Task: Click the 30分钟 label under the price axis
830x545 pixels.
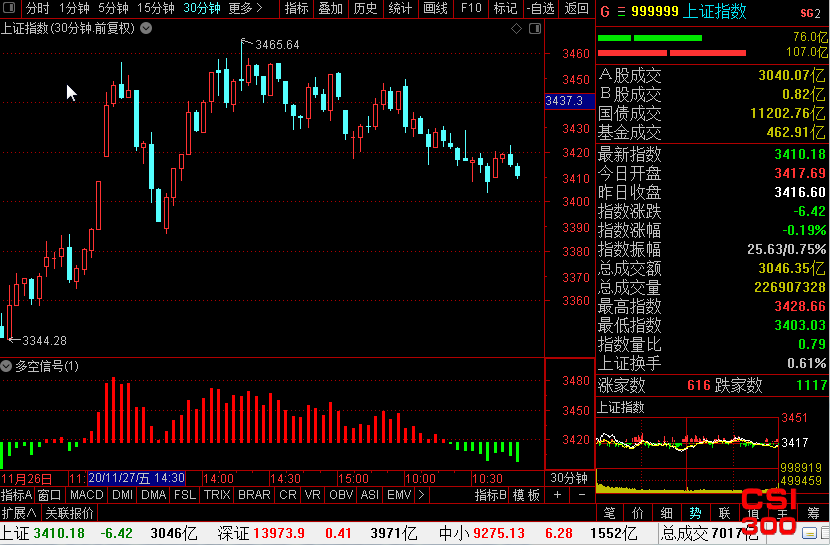Action: coord(569,478)
